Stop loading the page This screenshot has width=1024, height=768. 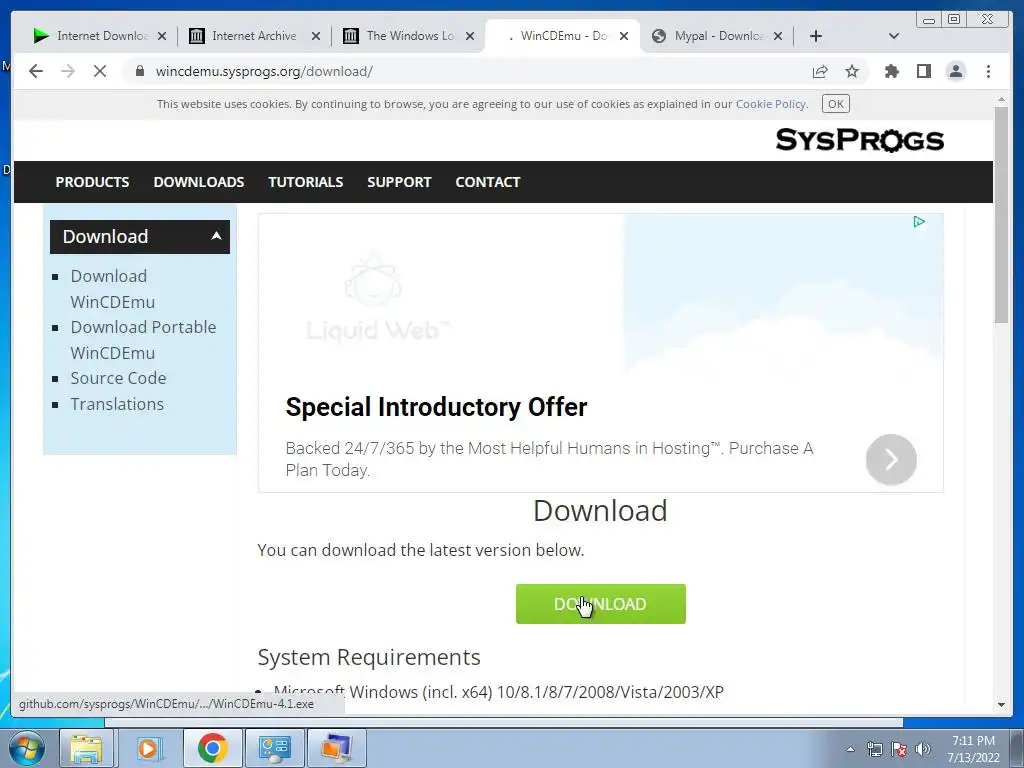[100, 71]
